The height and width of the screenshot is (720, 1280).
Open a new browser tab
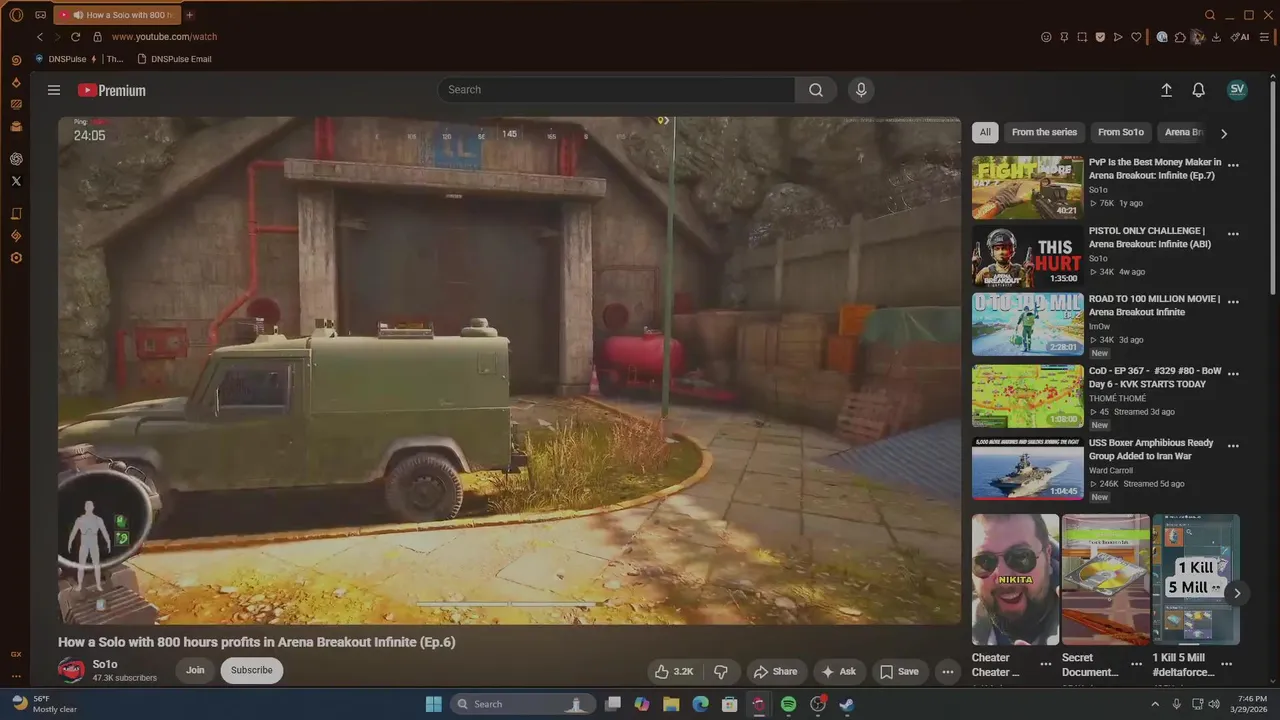coord(190,15)
